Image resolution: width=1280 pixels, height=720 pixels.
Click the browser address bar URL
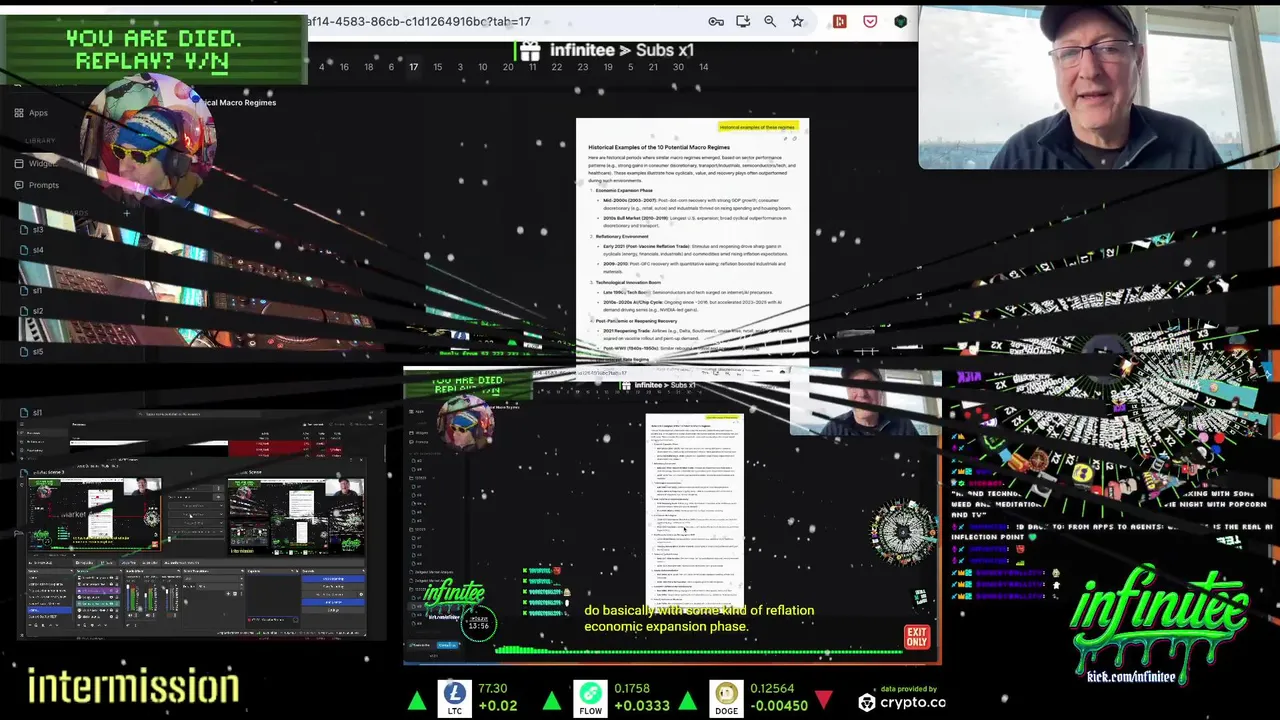pos(420,21)
